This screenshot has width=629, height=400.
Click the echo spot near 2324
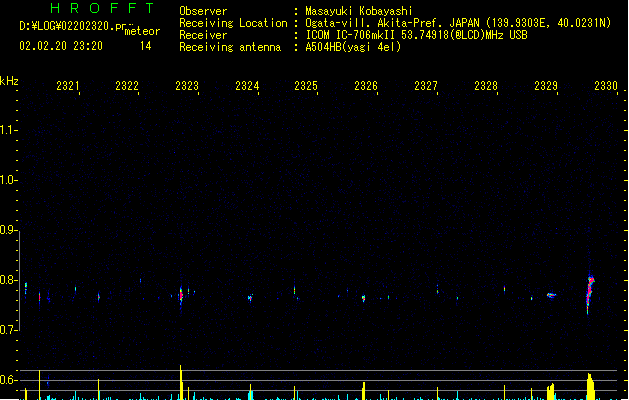(x=250, y=298)
